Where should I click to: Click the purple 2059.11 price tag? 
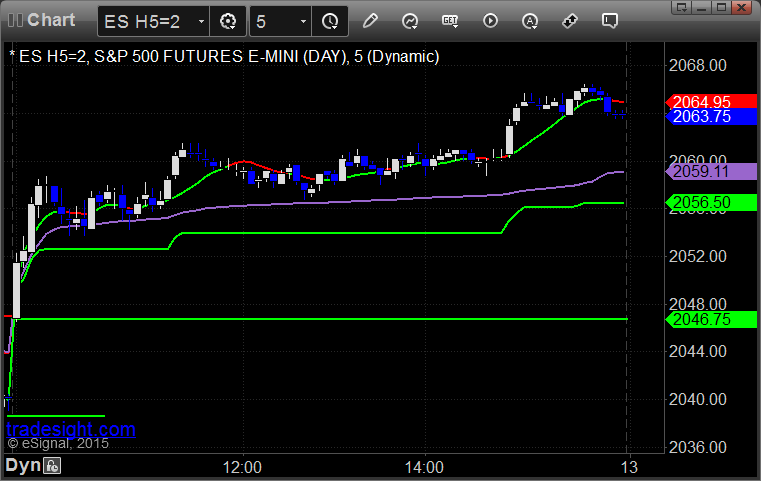[x=711, y=171]
